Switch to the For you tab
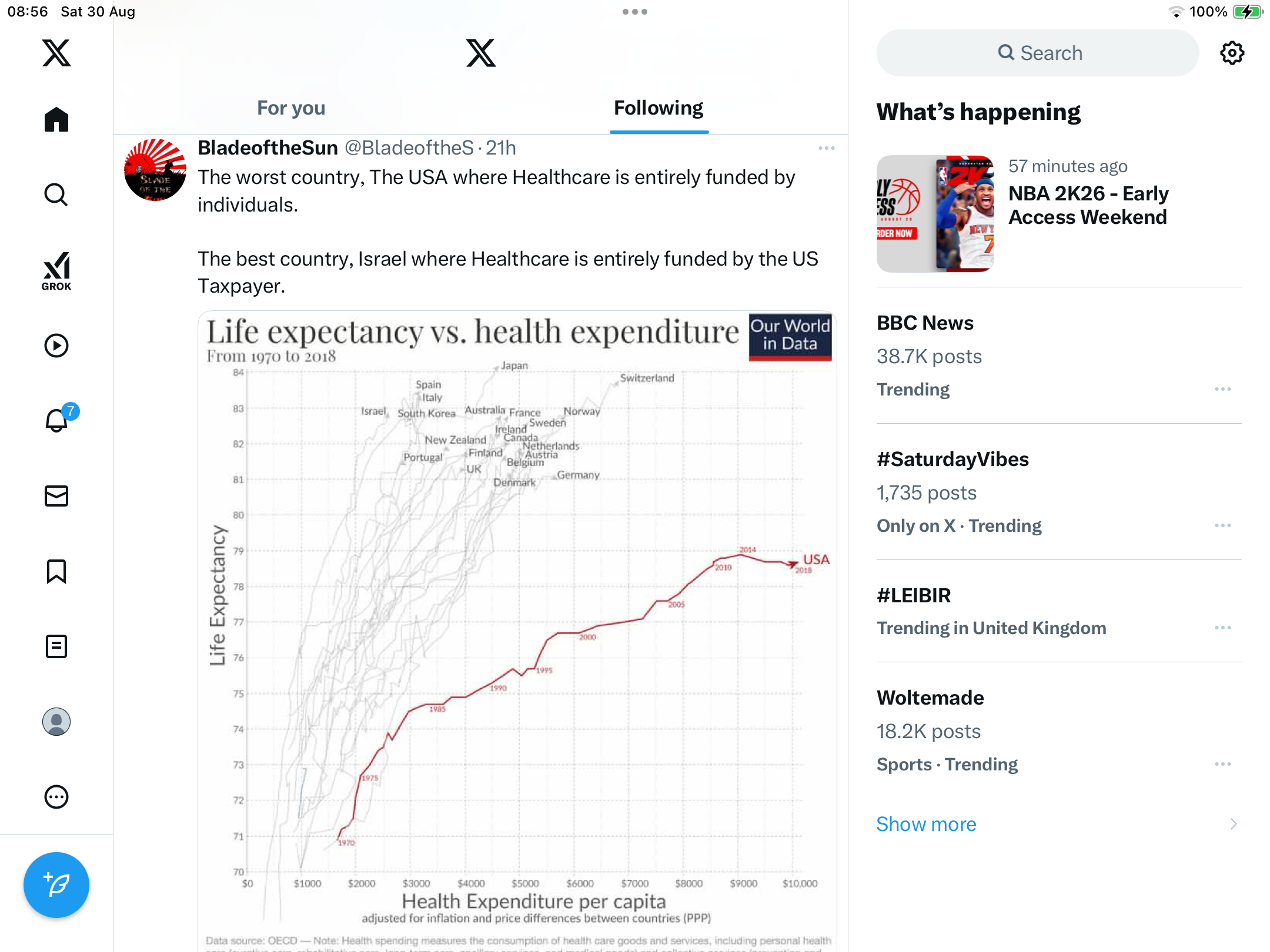 pos(291,108)
